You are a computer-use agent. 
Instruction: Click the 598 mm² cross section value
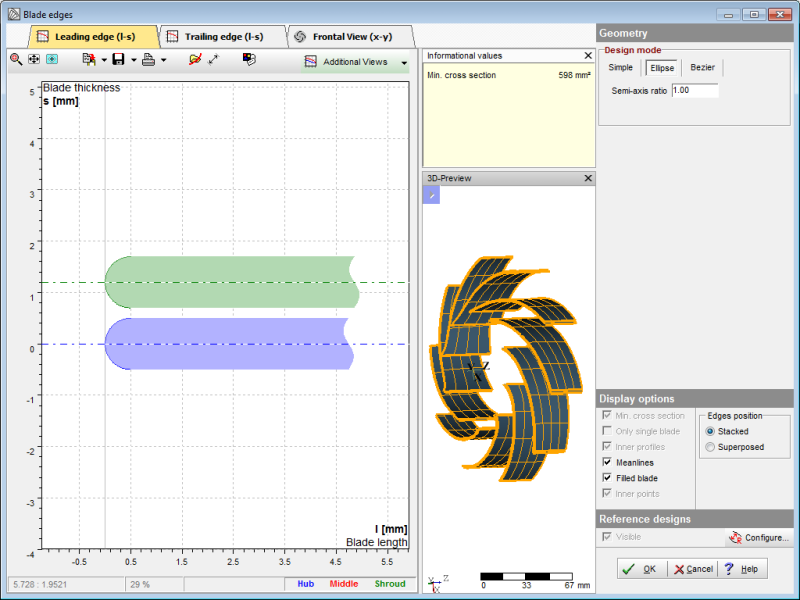pyautogui.click(x=574, y=75)
